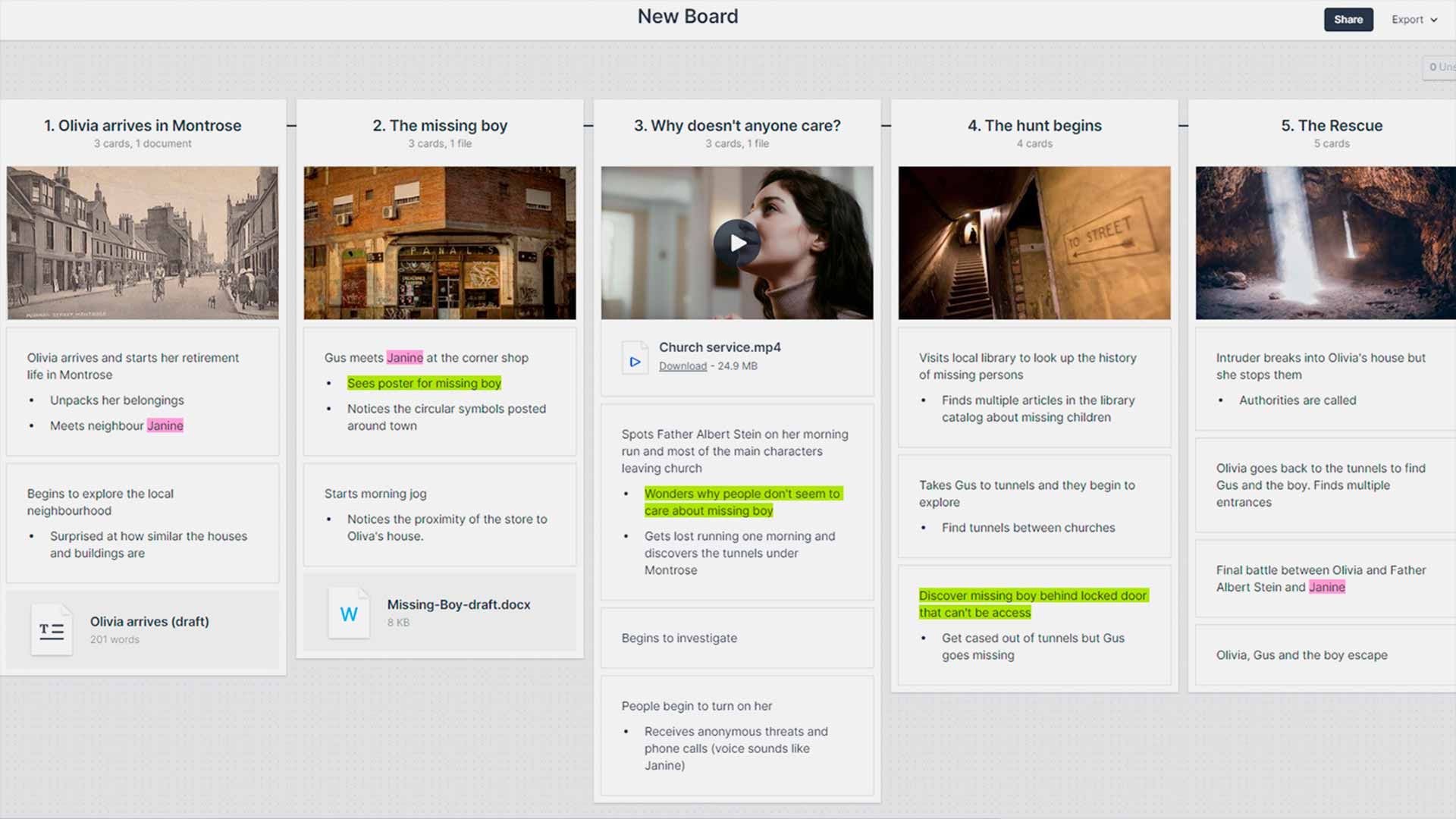Open the Olivia arrives draft document icon
1456x819 pixels.
pyautogui.click(x=52, y=630)
